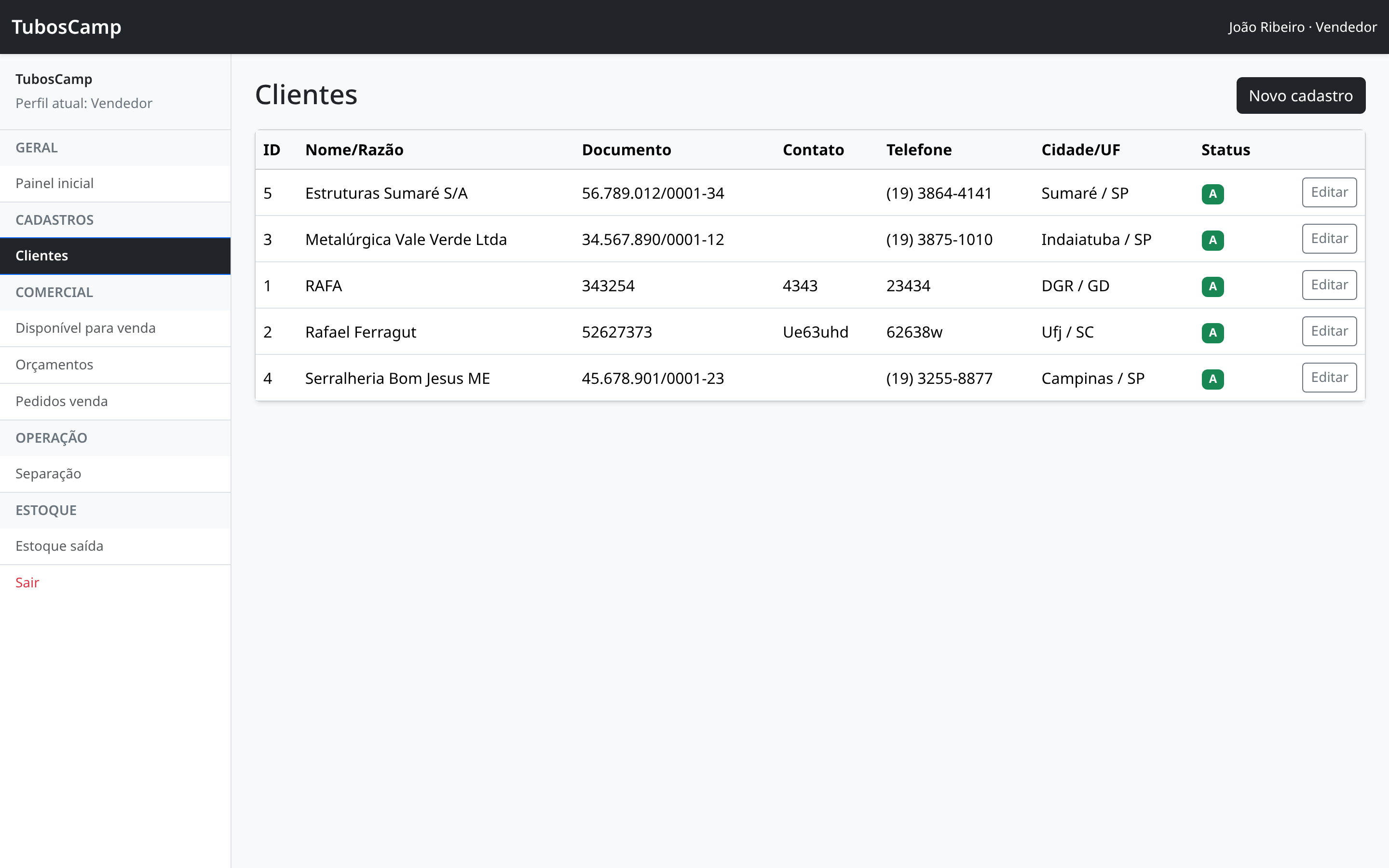Click the status badge for Estruturas Sumaré S/A
The height and width of the screenshot is (868, 1389).
1212,194
